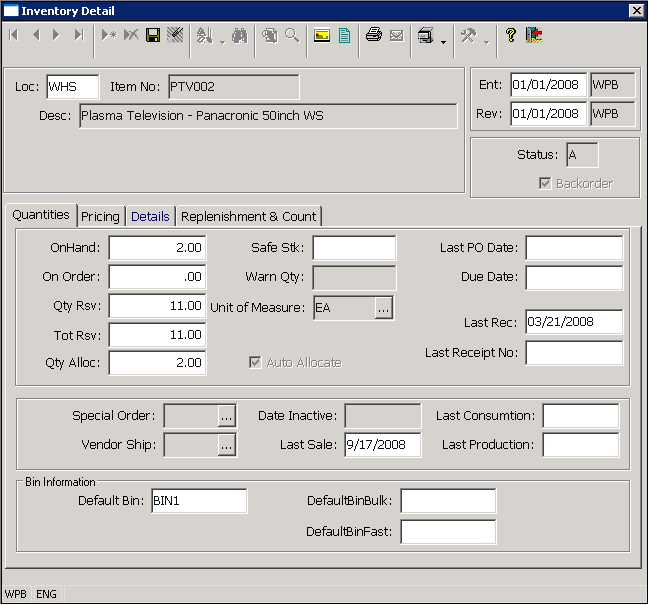Toggle the Auto Allocate checkbox
This screenshot has height=605, width=649.
click(255, 363)
